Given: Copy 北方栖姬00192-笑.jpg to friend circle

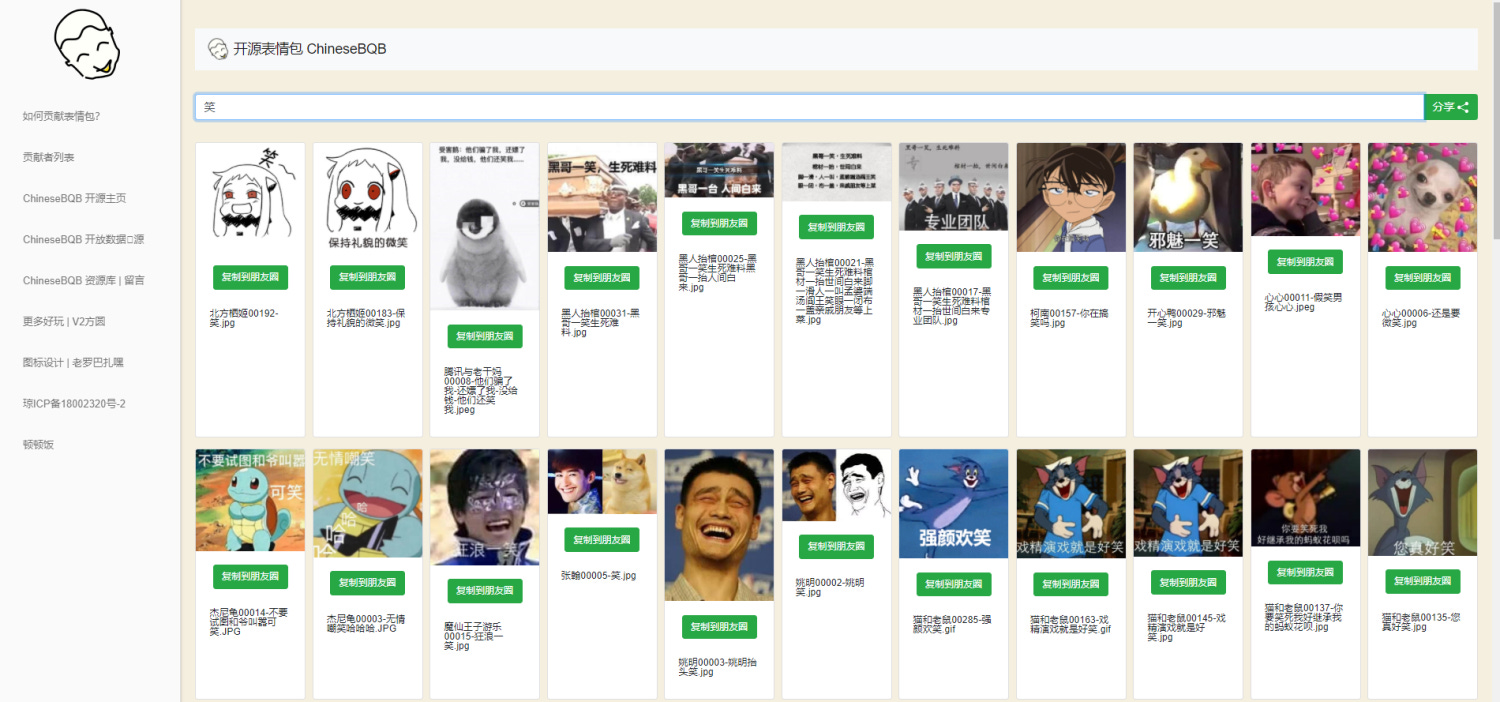Looking at the screenshot, I should pos(250,277).
